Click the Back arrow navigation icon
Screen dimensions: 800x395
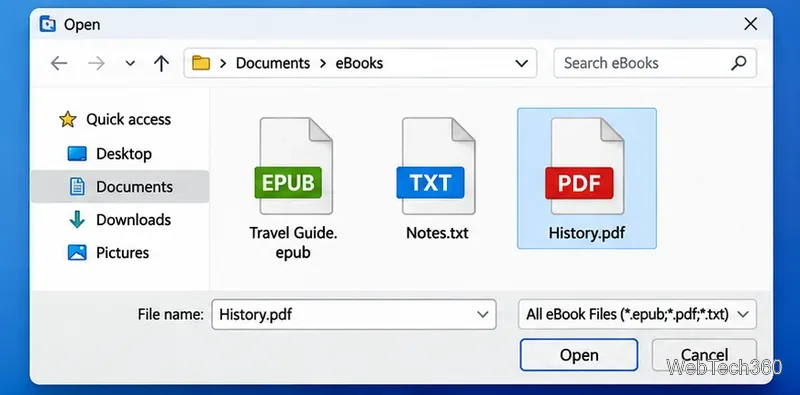point(59,63)
